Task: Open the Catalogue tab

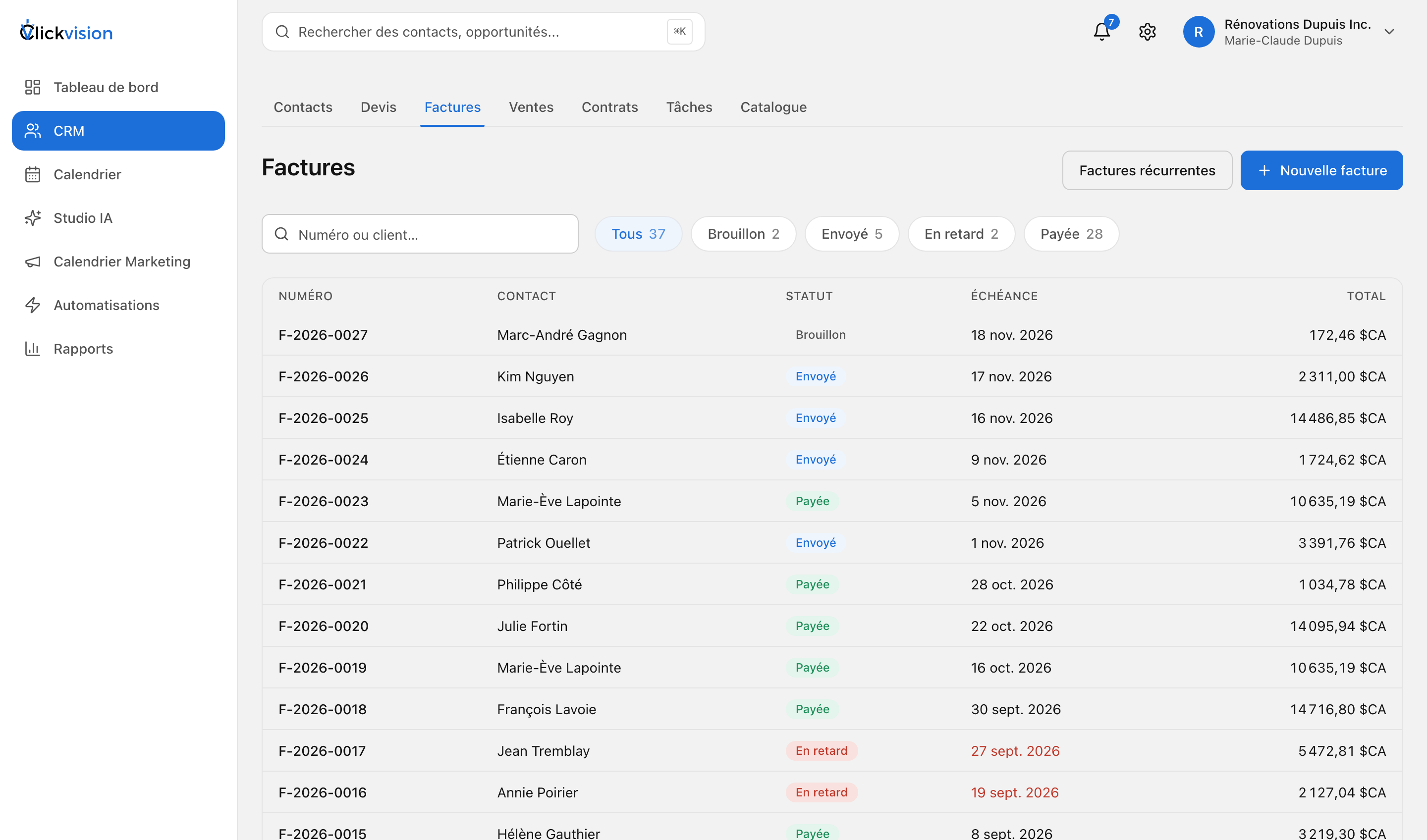Action: tap(773, 107)
